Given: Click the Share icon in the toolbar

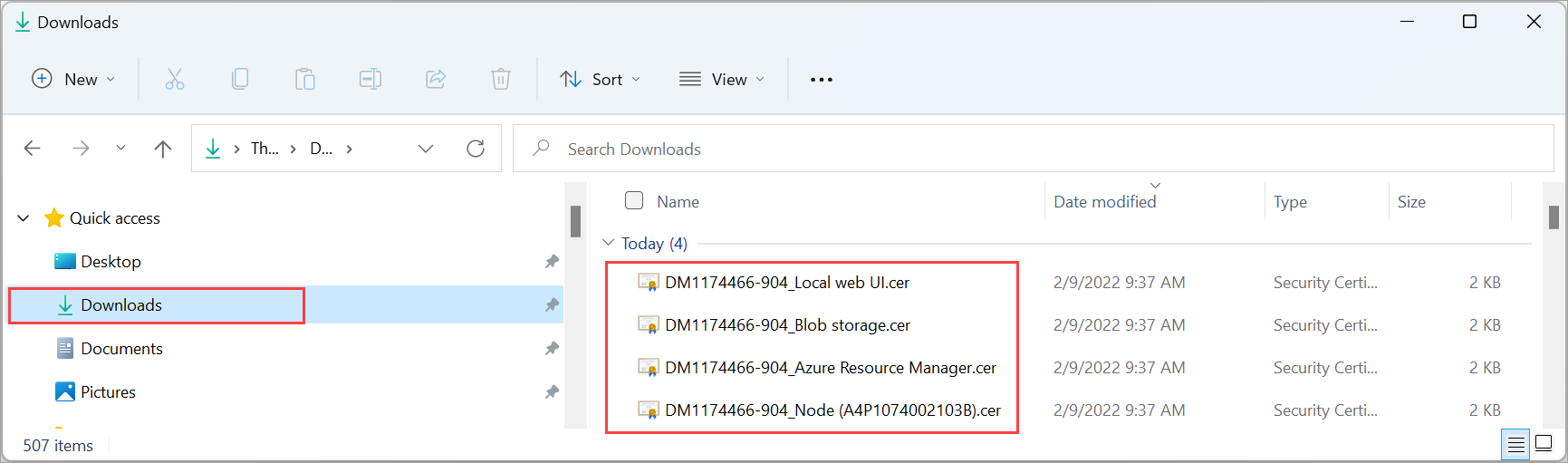Looking at the screenshot, I should point(436,79).
